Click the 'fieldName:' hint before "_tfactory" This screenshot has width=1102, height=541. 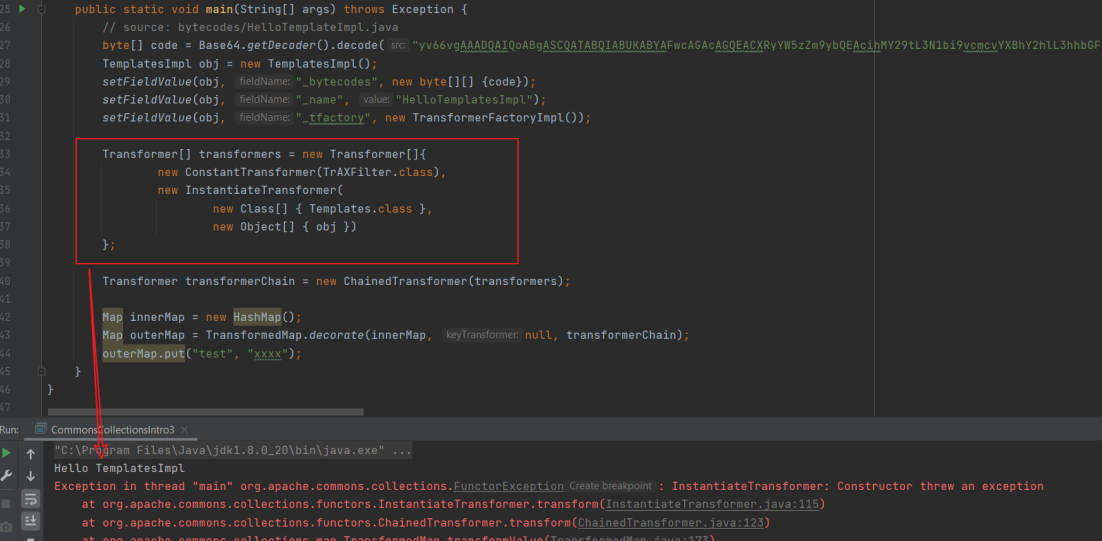coord(264,117)
